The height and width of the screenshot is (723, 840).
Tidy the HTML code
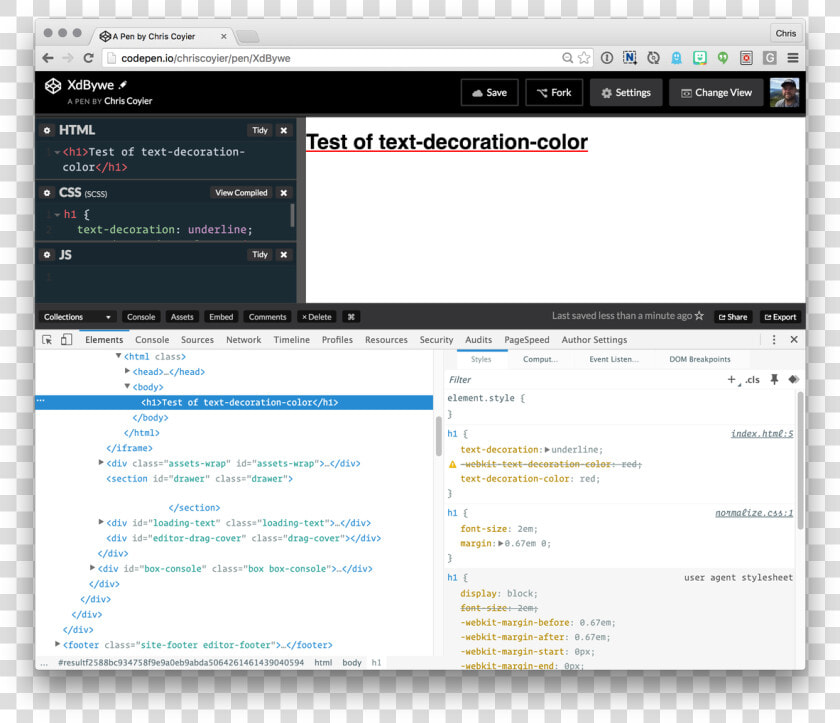[x=260, y=130]
